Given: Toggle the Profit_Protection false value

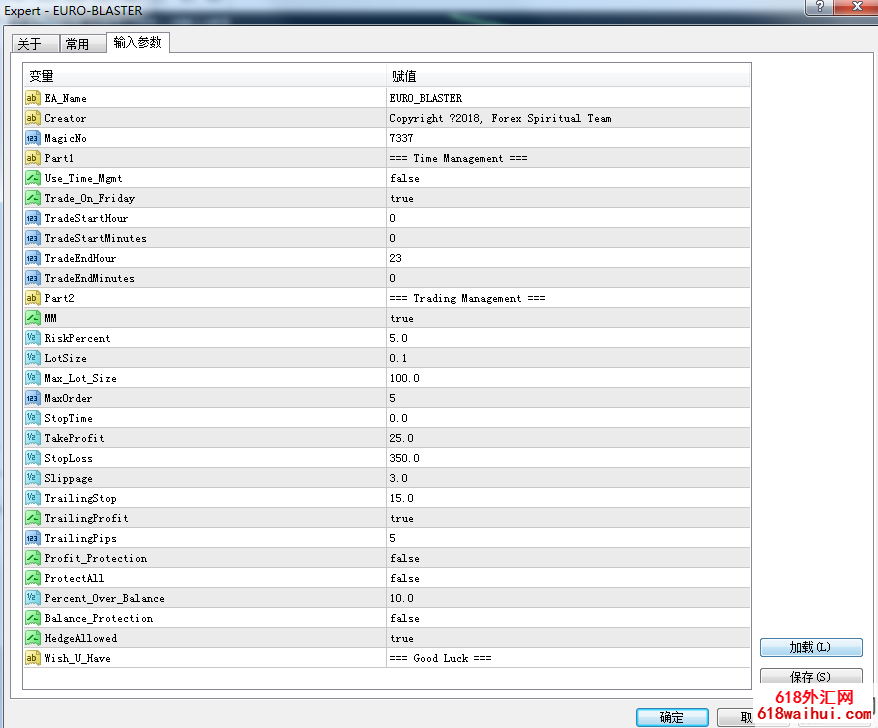Looking at the screenshot, I should [x=405, y=558].
